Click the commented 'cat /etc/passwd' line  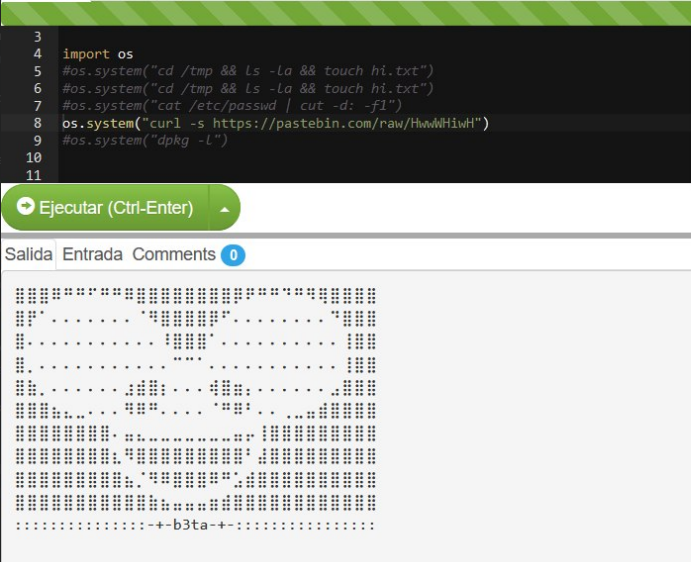(x=232, y=106)
